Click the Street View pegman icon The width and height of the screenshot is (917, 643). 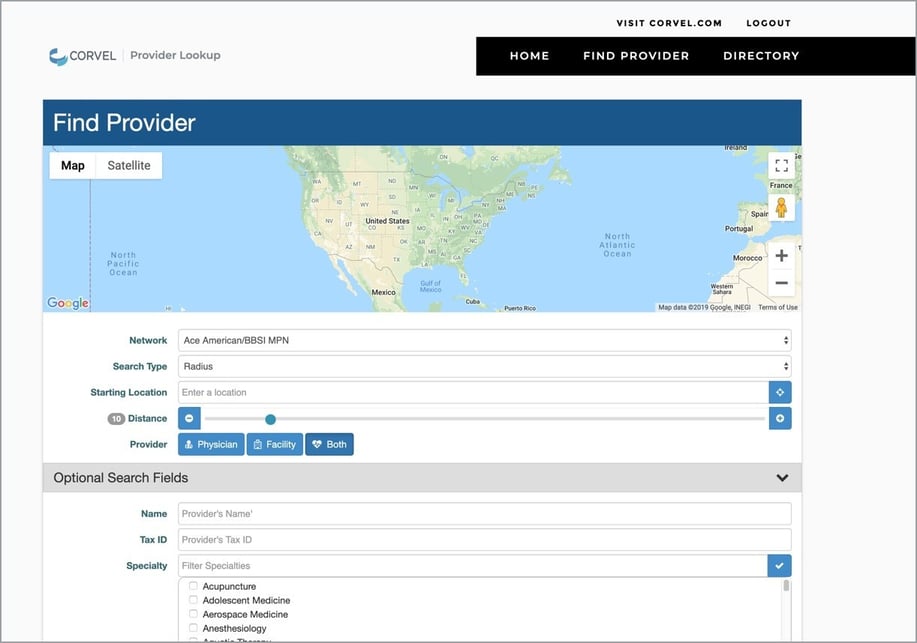click(x=781, y=207)
